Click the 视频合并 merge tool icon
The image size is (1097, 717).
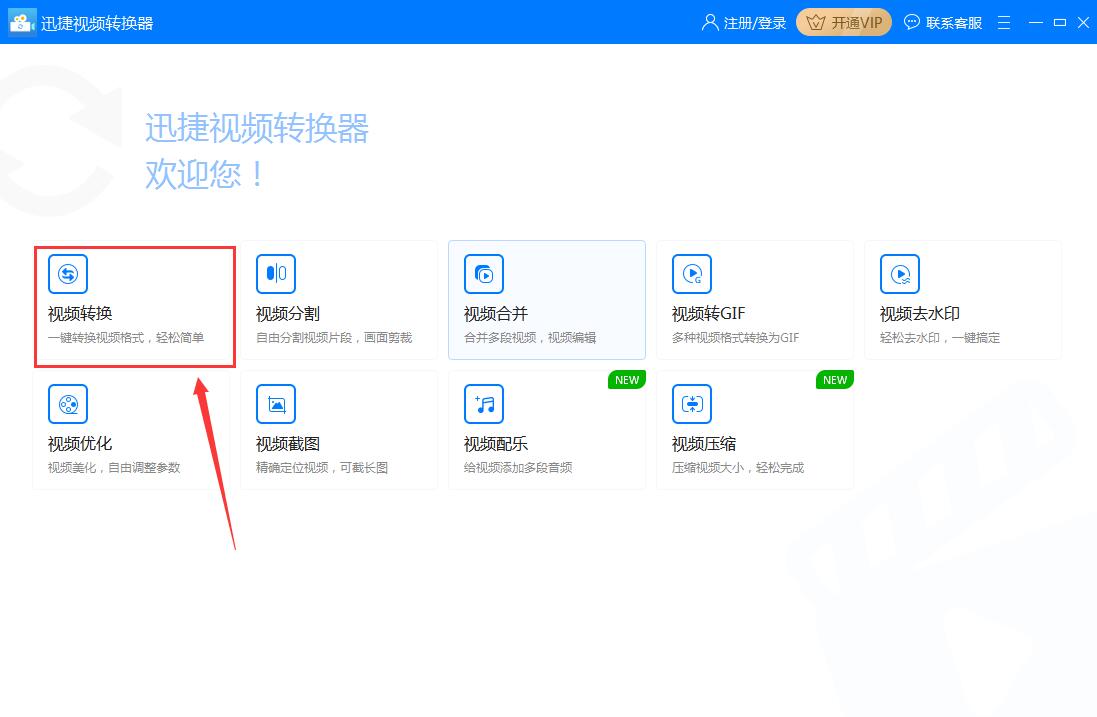483,273
